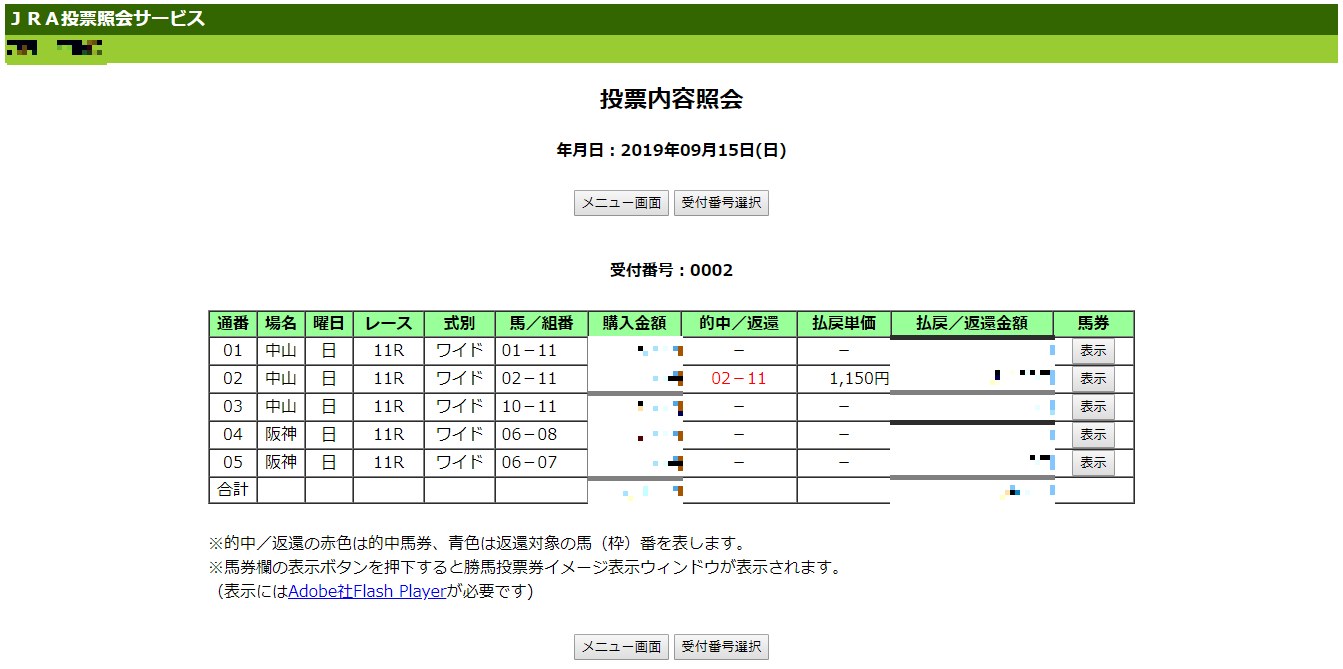Click ワイド bet type in row 03
Image resolution: width=1343 pixels, height=669 pixels.
459,407
